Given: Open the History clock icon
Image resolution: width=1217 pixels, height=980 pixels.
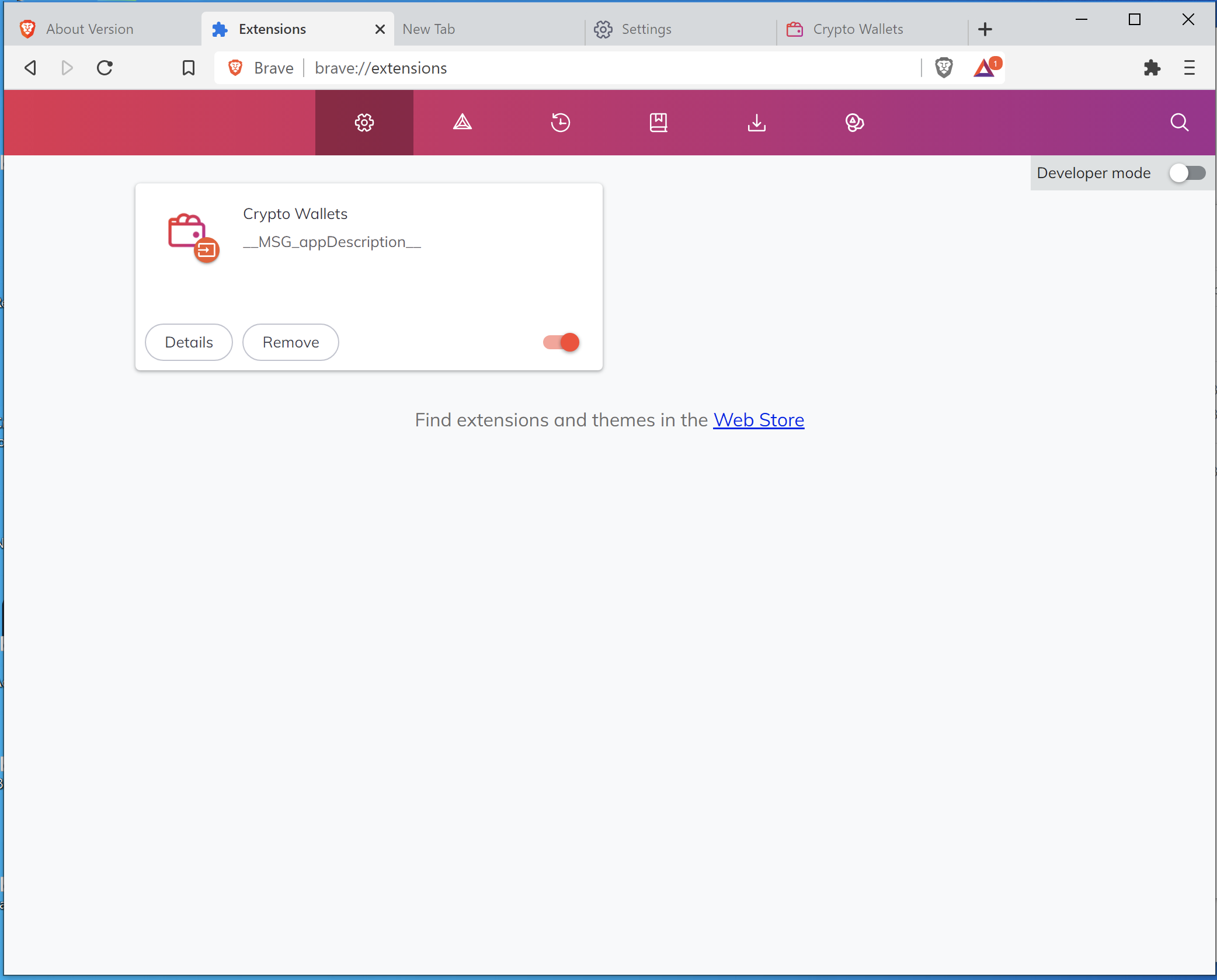Looking at the screenshot, I should tap(560, 123).
